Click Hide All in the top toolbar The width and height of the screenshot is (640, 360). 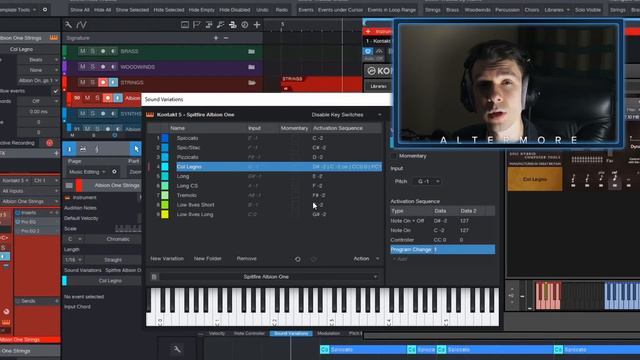coord(102,10)
